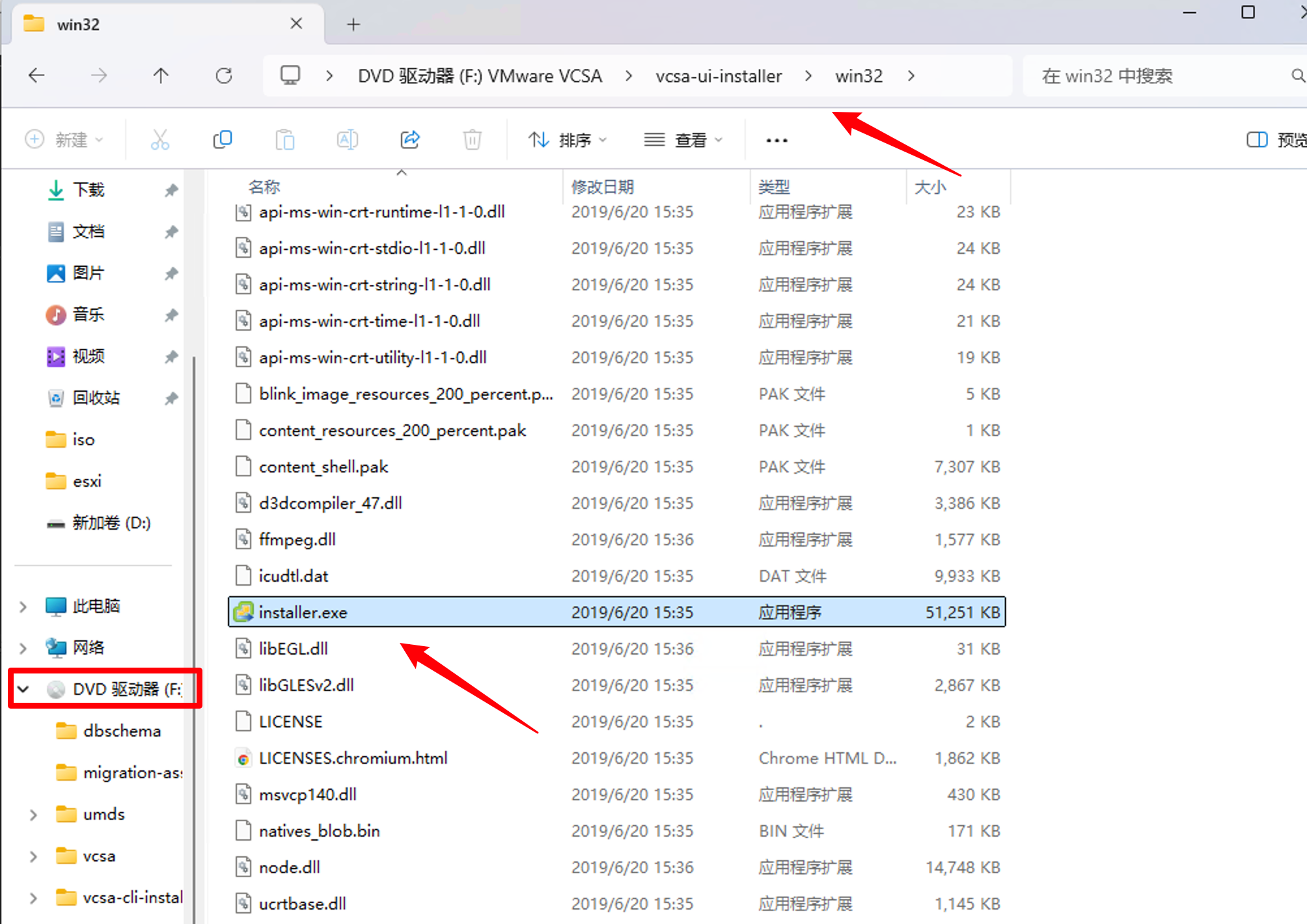Select dbschema folder in tree

click(122, 731)
